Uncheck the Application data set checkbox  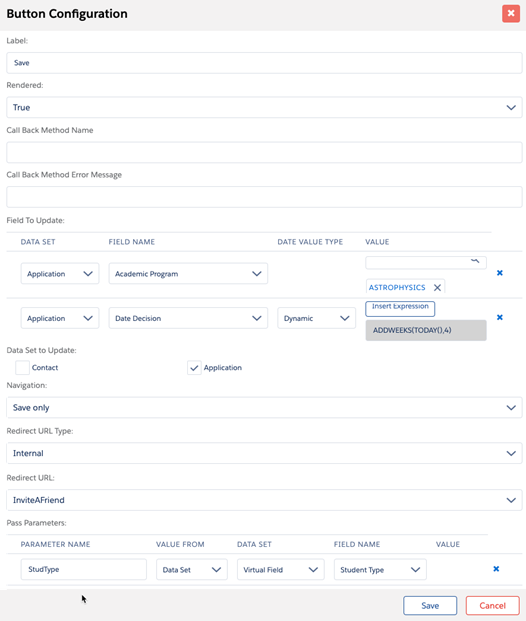coord(194,368)
